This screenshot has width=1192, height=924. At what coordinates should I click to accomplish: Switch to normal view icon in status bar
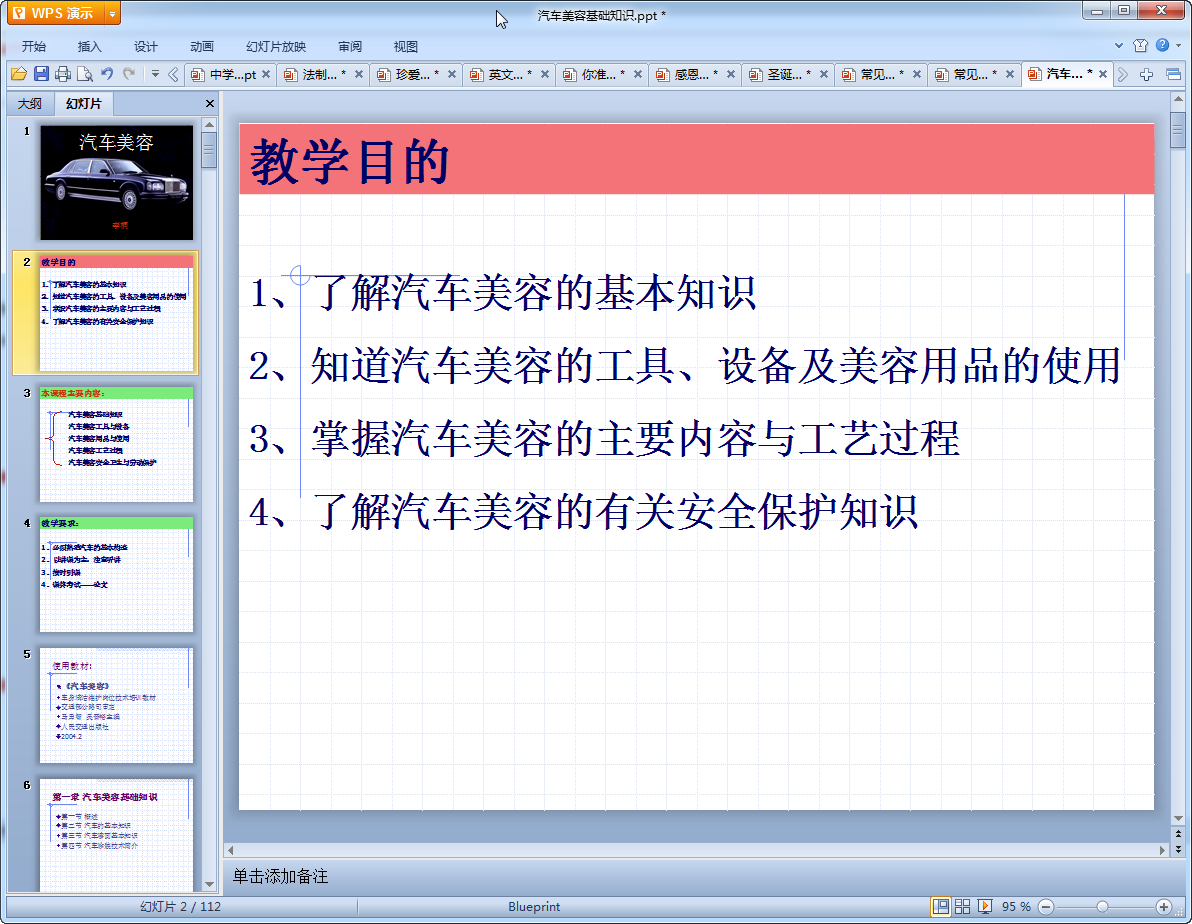point(940,907)
